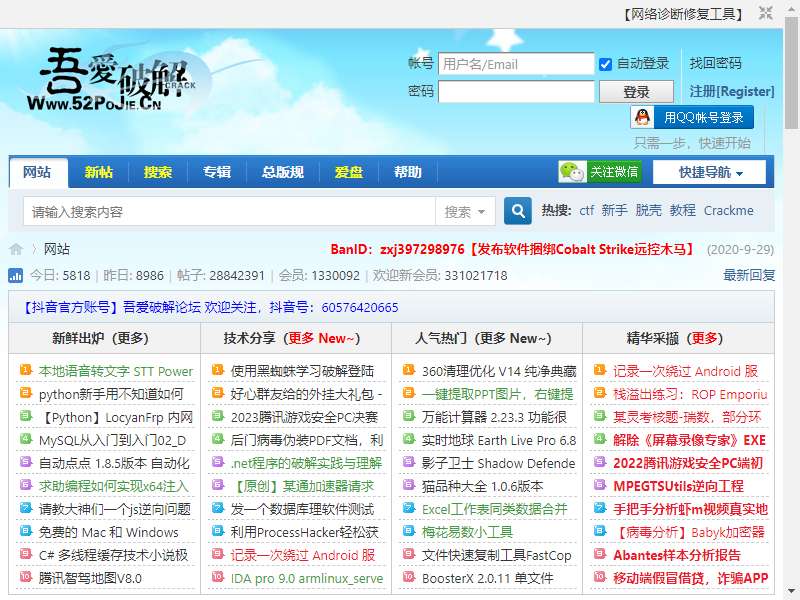
Task: Click rank 3 icon beside LocyanFrp 内网
Action: (26, 415)
